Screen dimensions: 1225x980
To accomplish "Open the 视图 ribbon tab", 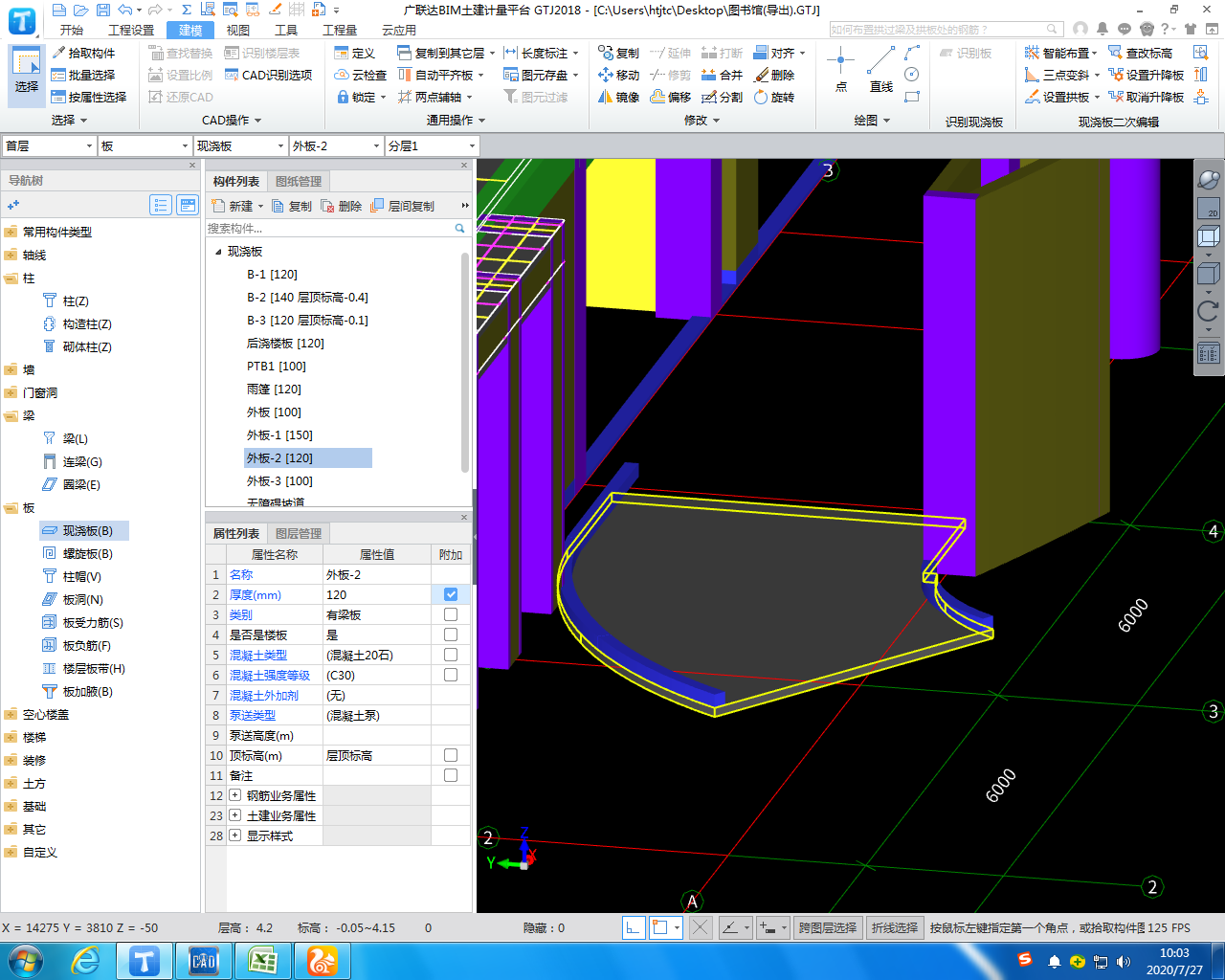I will [238, 30].
